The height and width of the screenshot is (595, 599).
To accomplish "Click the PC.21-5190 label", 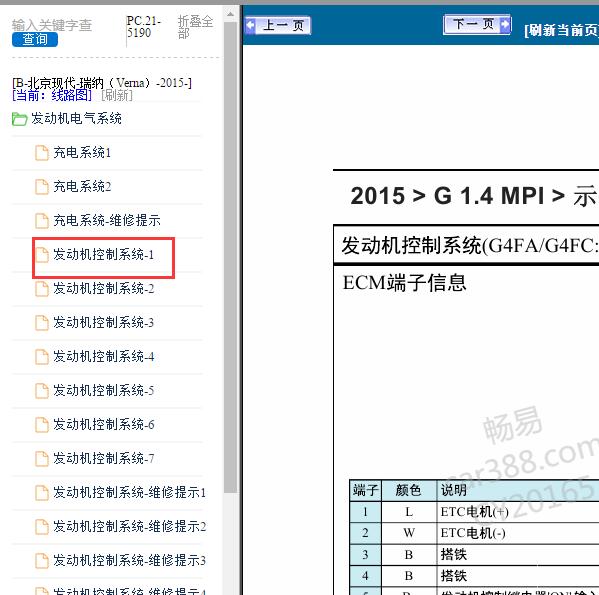I will coord(144,27).
